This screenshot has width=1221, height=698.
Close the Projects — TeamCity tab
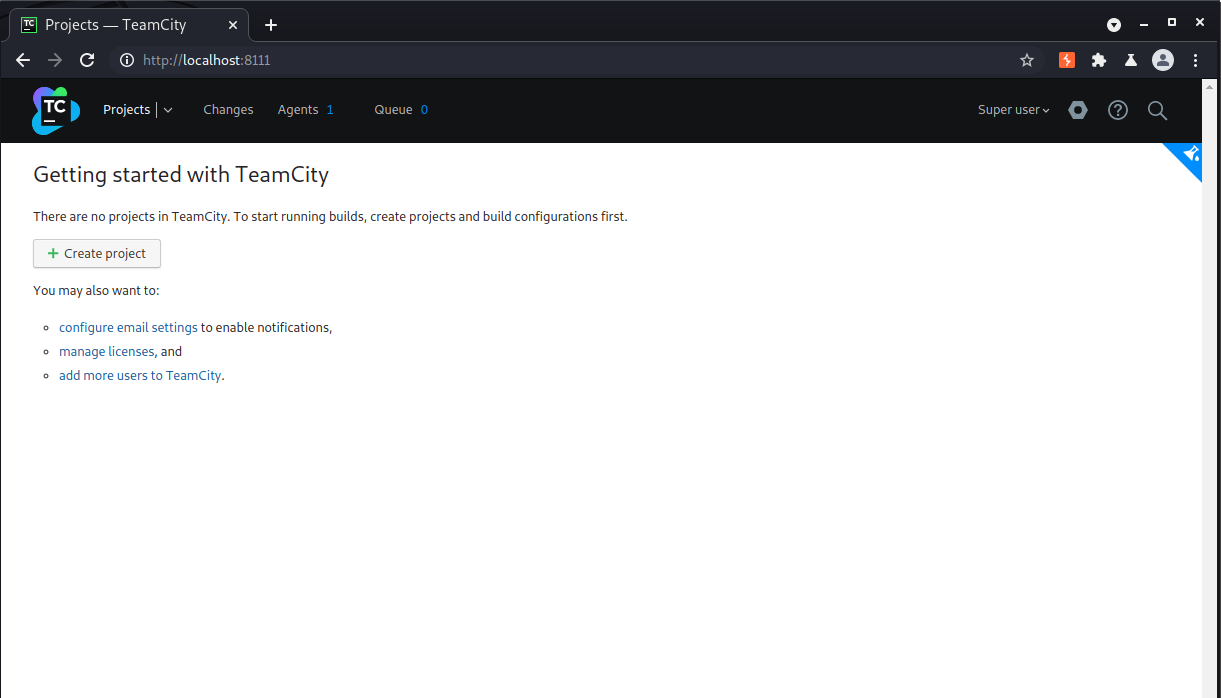click(x=232, y=25)
